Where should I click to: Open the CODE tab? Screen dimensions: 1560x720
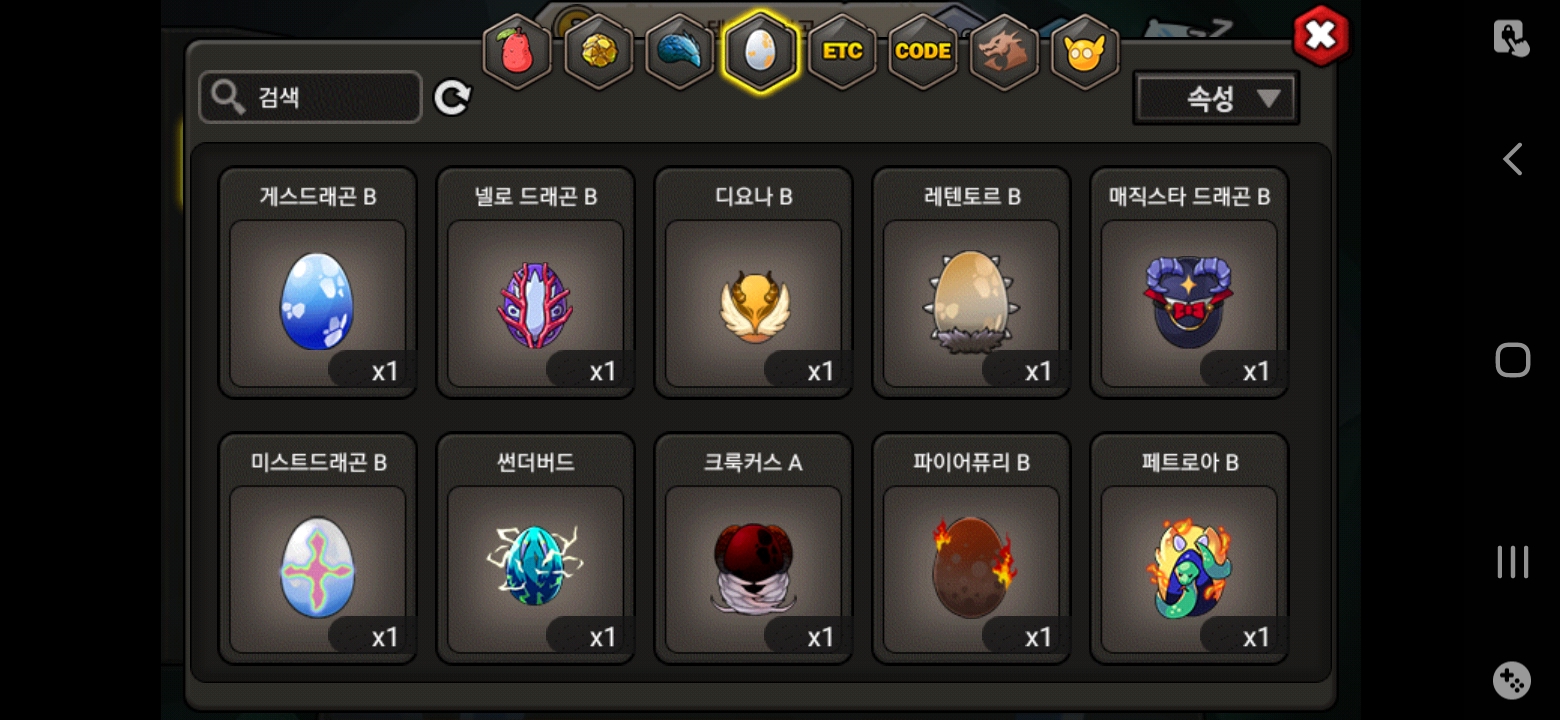pyautogui.click(x=923, y=52)
